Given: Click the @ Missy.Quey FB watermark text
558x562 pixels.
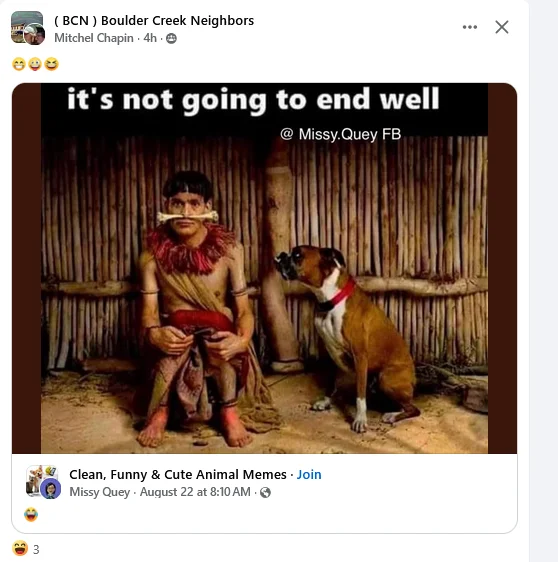Looking at the screenshot, I should (x=340, y=134).
